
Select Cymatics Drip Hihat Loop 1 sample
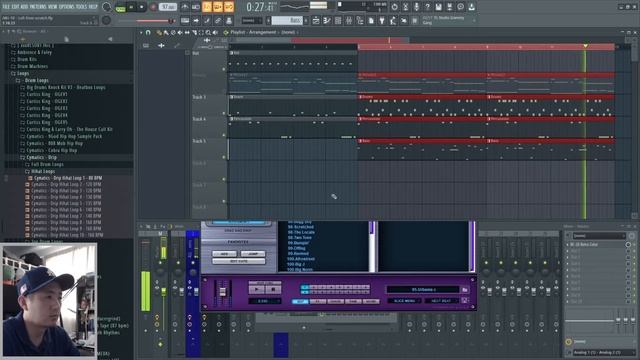[x=67, y=178]
